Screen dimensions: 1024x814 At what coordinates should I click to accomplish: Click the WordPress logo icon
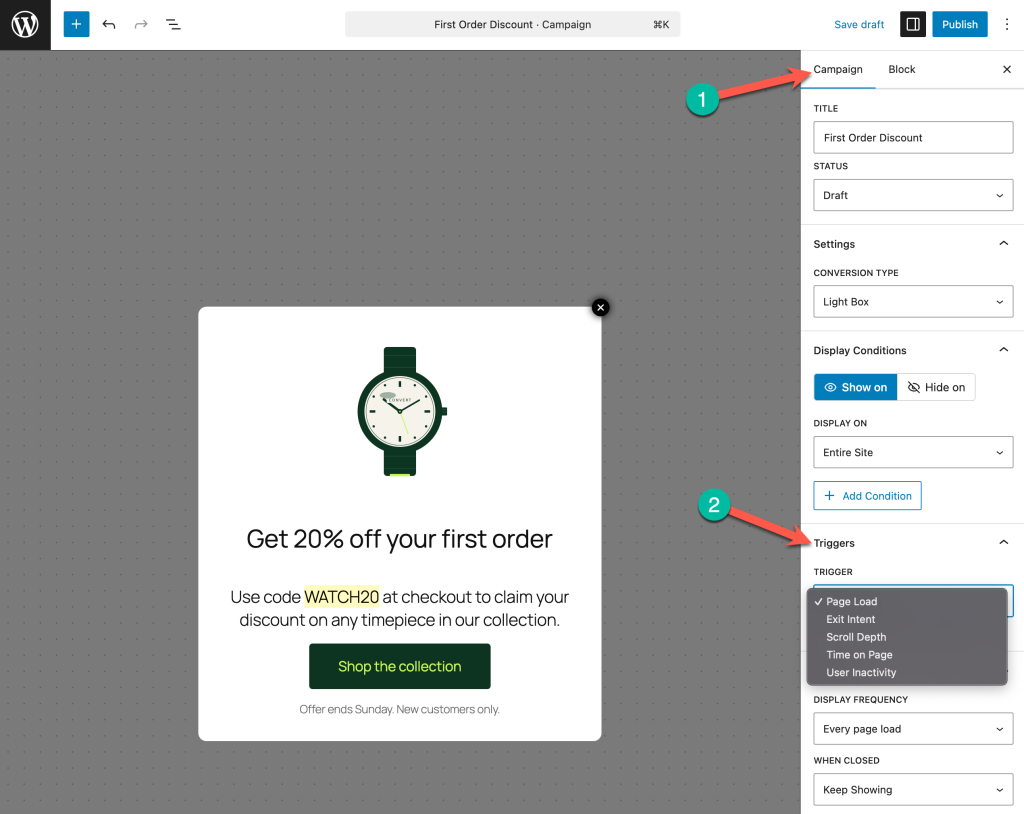pos(25,25)
